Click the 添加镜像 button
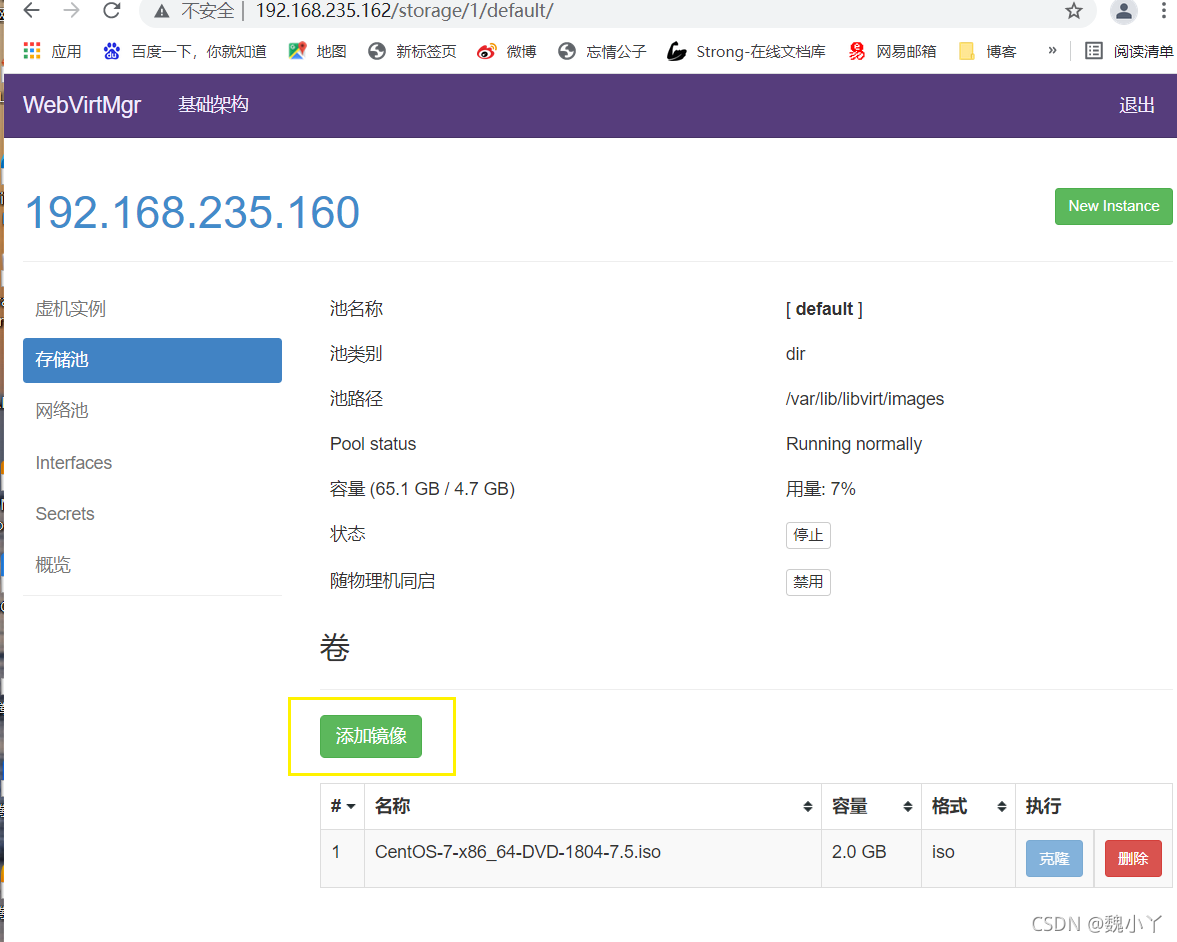Image resolution: width=1177 pixels, height=942 pixels. point(371,736)
